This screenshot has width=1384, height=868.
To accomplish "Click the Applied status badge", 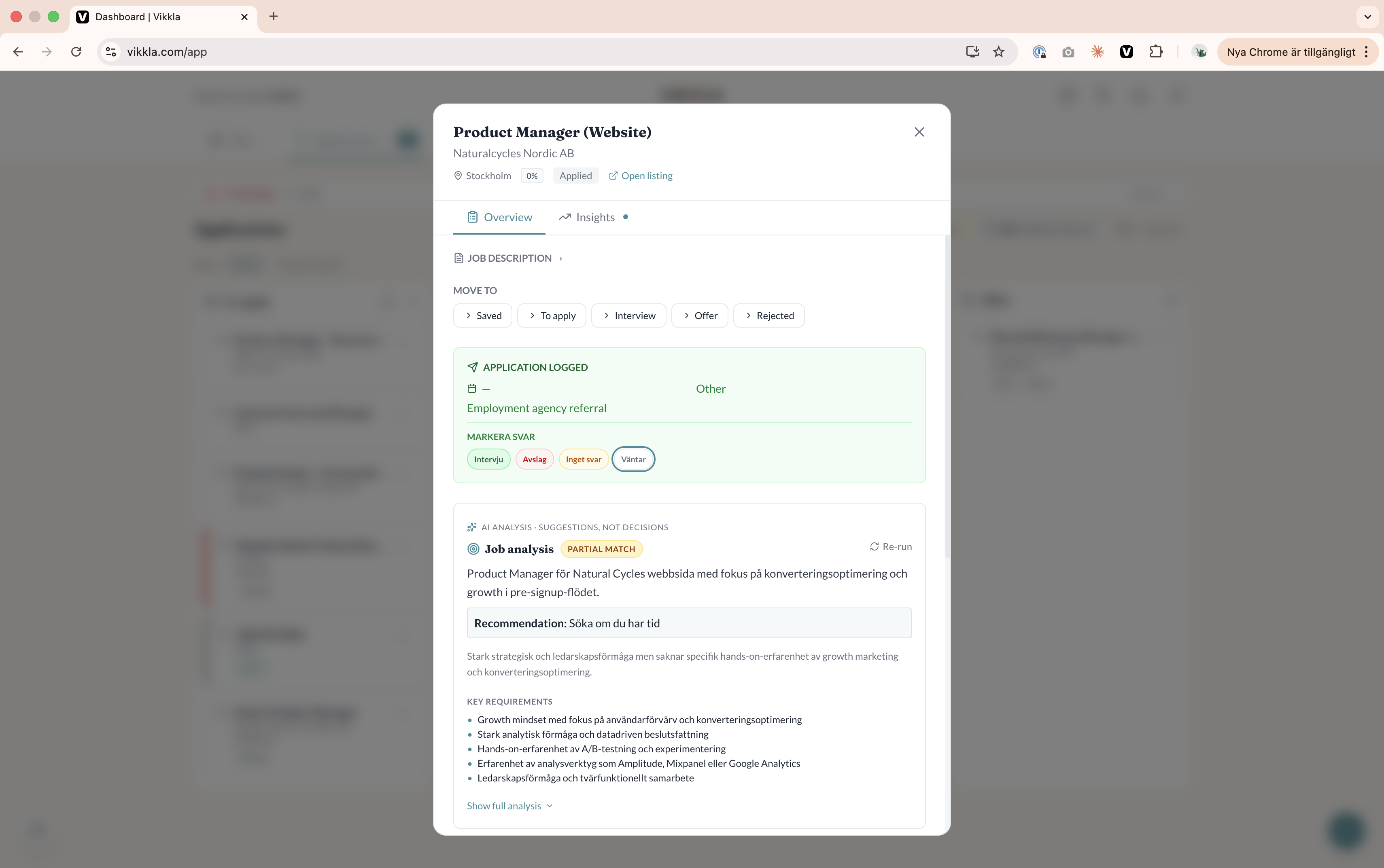I will [x=575, y=176].
